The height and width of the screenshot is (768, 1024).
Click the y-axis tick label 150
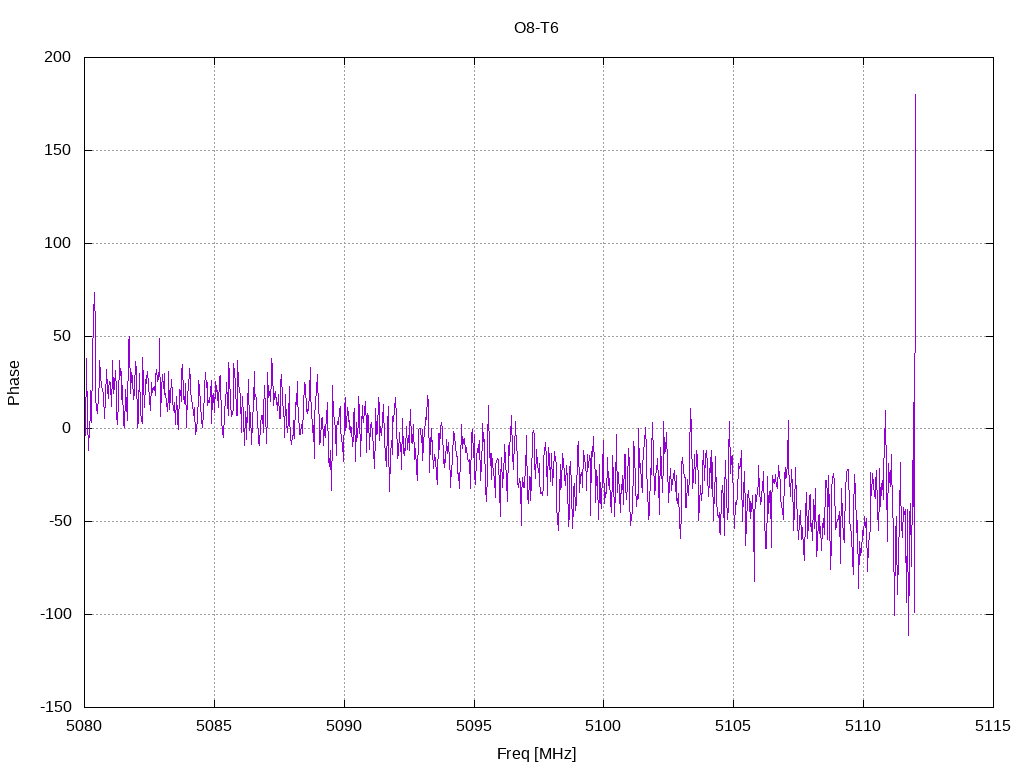[x=57, y=150]
